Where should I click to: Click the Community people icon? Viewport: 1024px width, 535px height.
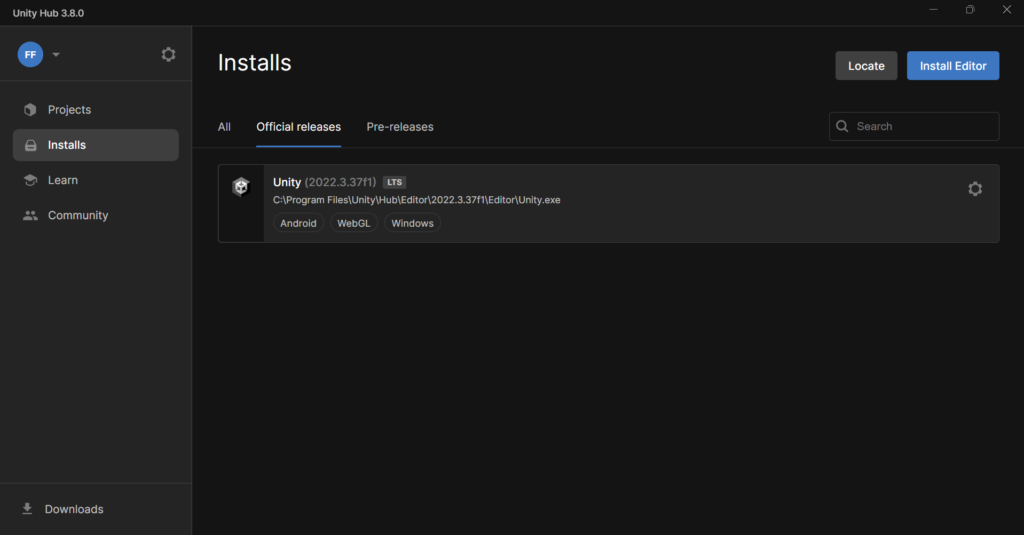click(30, 216)
